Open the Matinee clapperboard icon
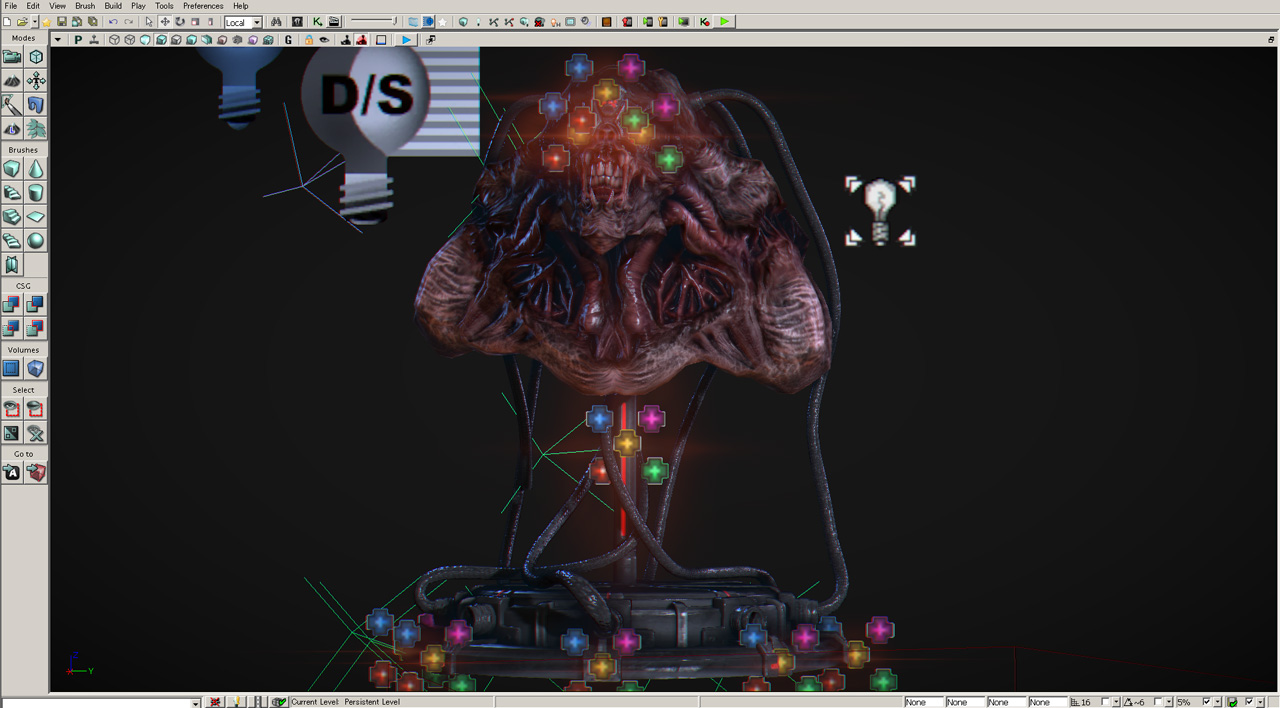Screen dimensions: 1280x708 (x=334, y=22)
